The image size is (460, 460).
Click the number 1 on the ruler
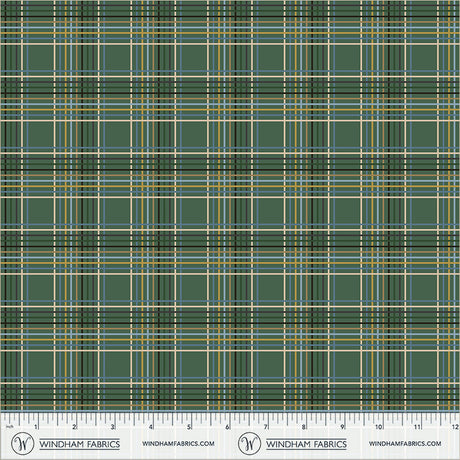pos(36,427)
